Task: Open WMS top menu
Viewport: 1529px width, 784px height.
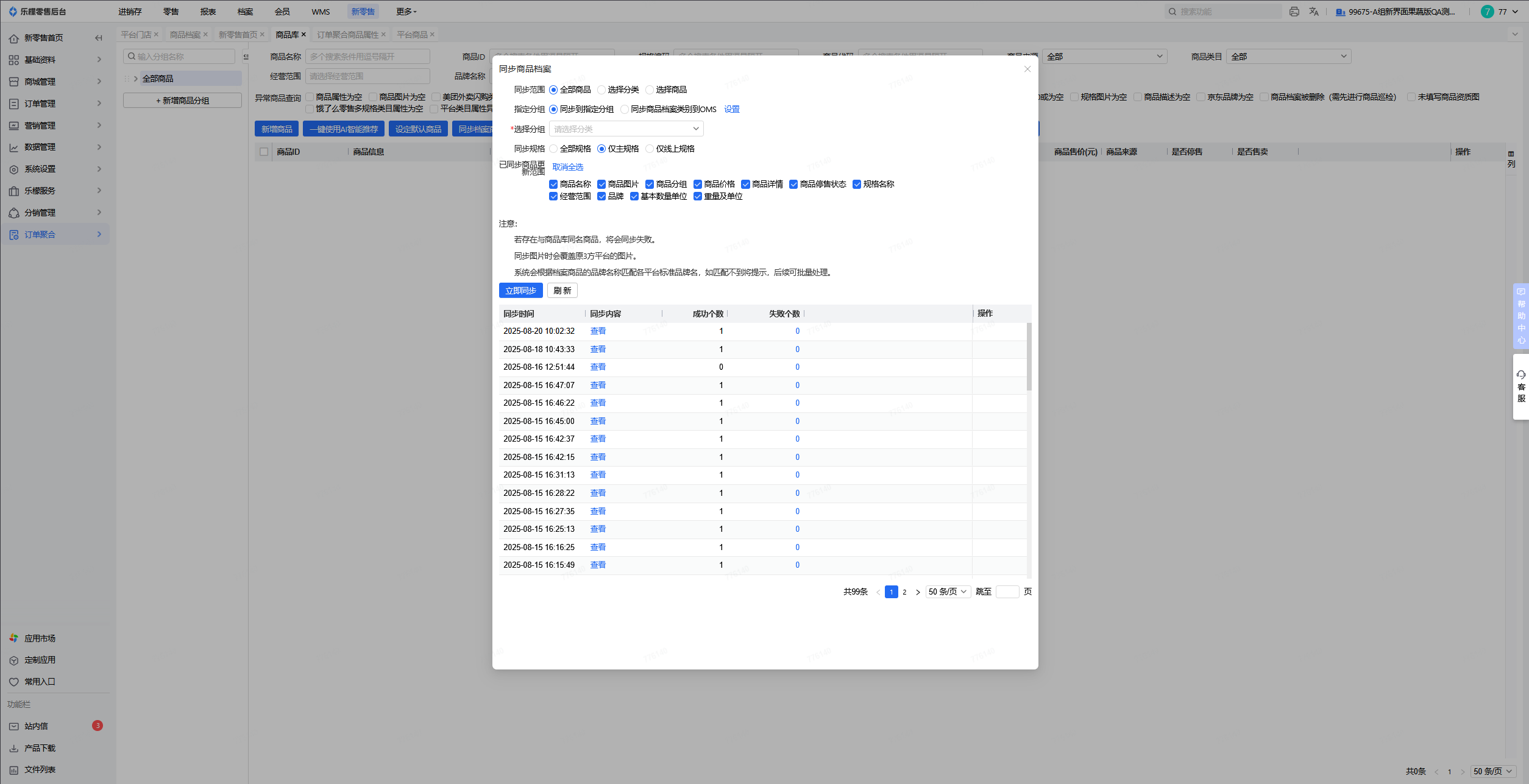Action: (x=321, y=12)
